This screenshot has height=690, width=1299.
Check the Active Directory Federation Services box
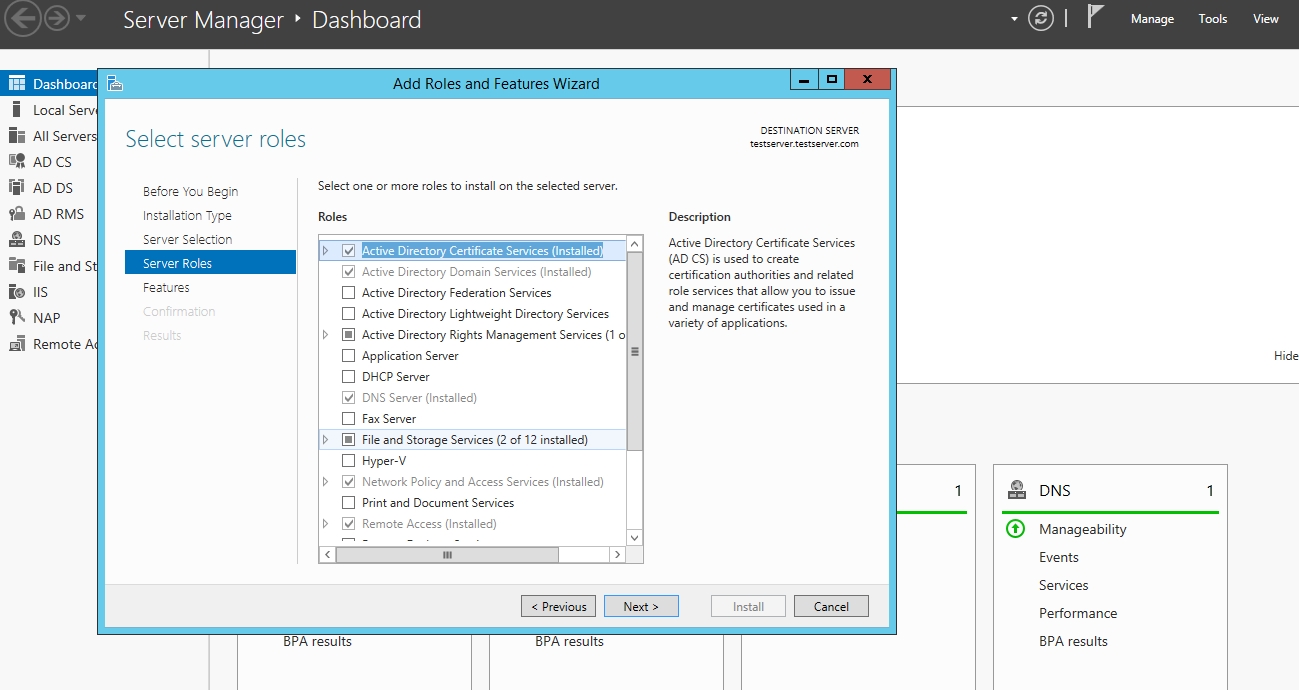coord(348,293)
